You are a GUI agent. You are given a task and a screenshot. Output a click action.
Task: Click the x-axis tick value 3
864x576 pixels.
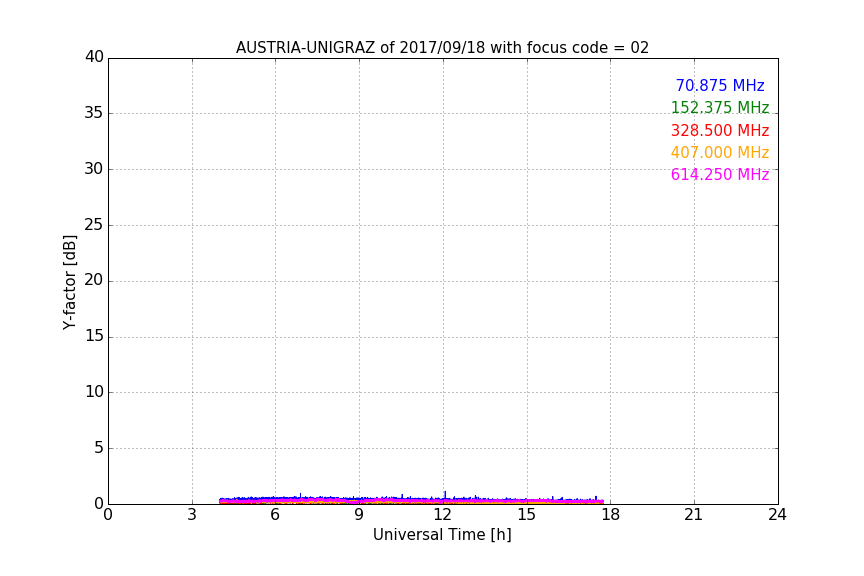192,515
